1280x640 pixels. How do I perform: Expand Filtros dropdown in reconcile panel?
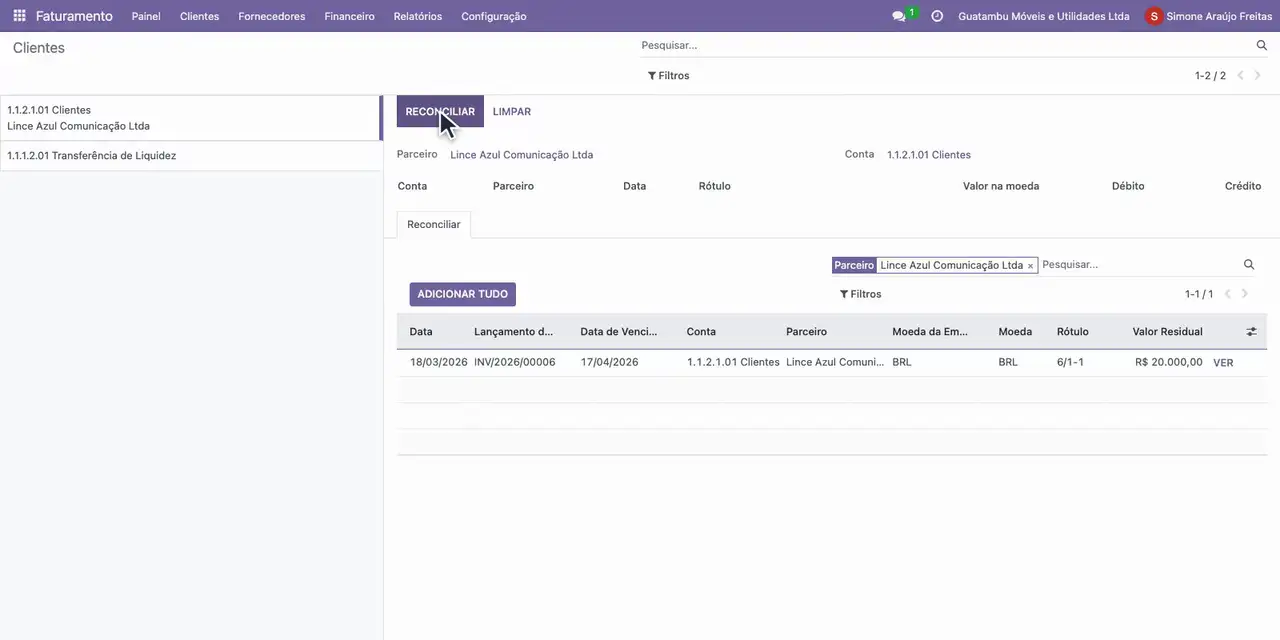[x=861, y=294]
